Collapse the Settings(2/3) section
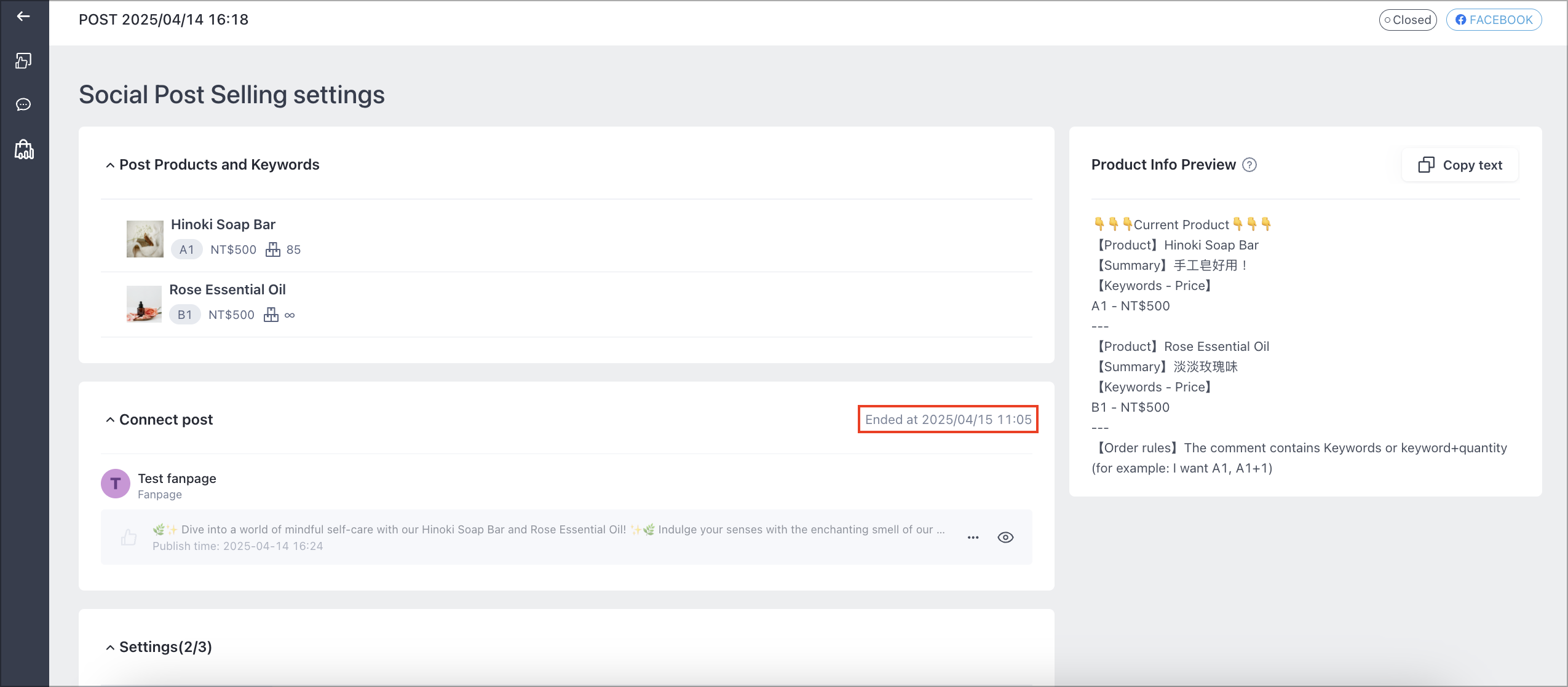The width and height of the screenshot is (1568, 687). coord(110,647)
